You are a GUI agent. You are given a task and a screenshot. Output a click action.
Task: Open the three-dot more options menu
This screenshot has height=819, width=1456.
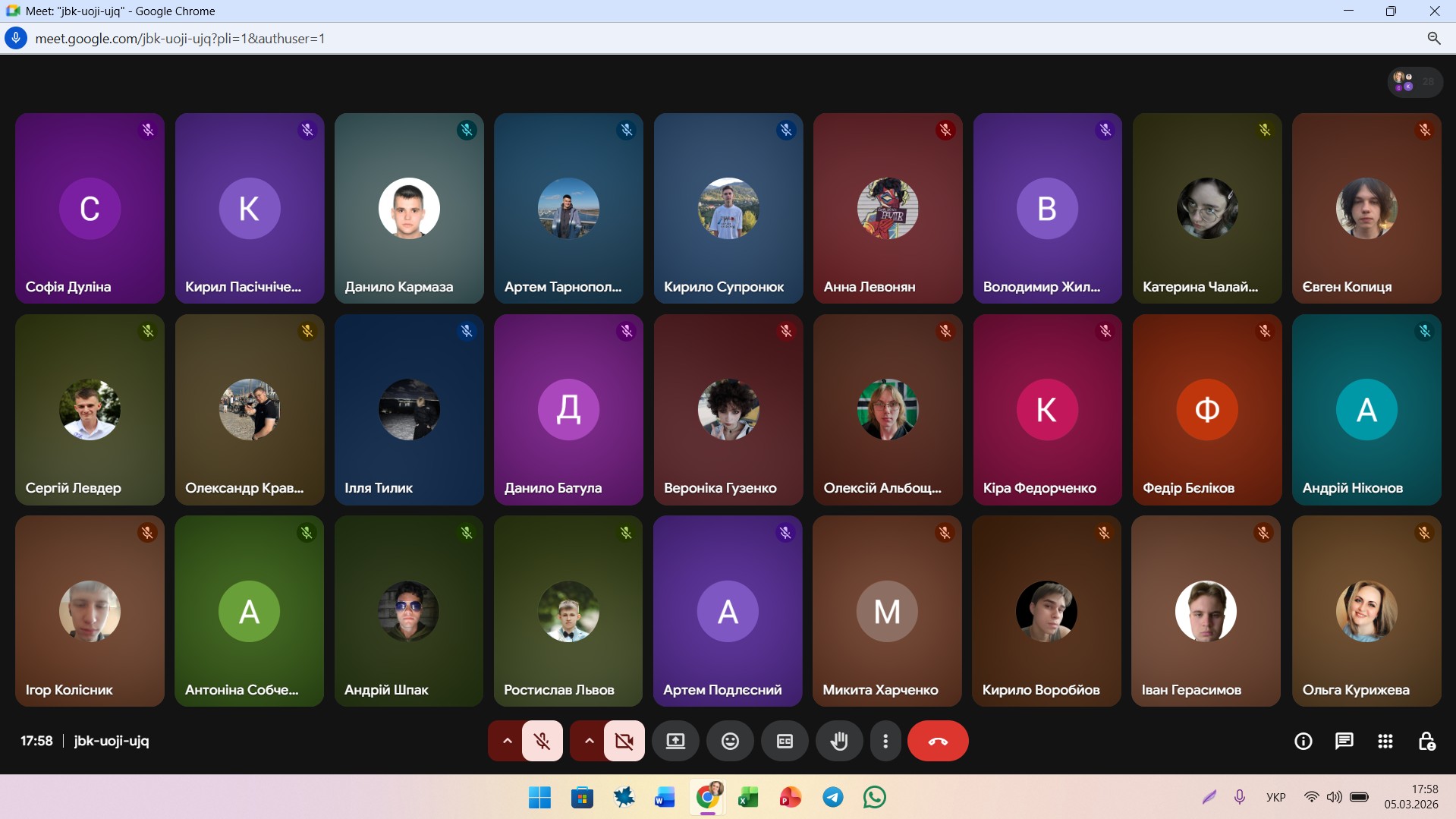pos(885,741)
